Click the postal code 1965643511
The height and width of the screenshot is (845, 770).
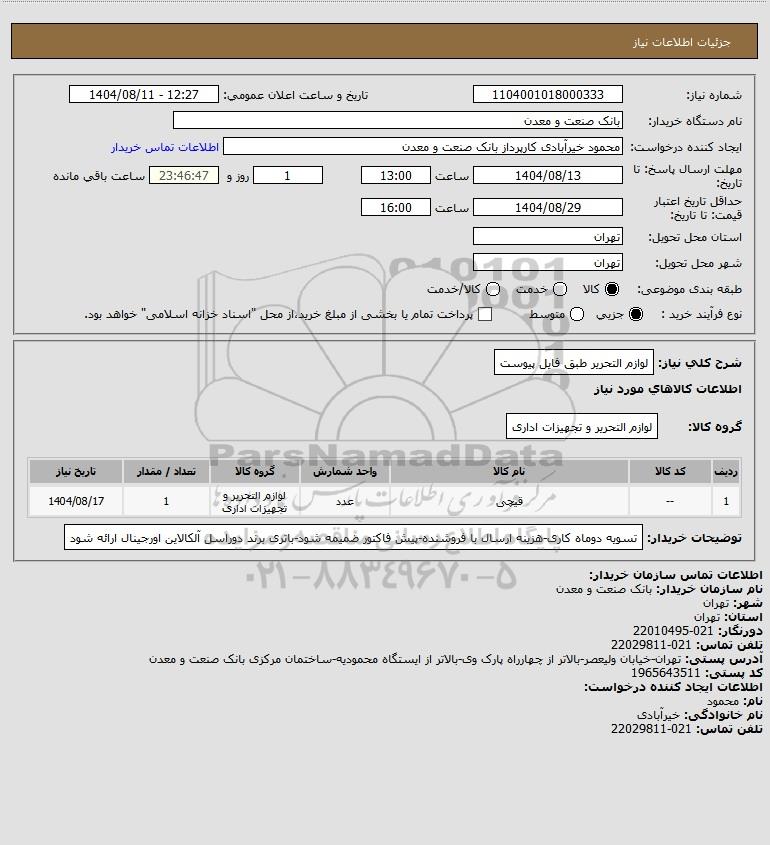(665, 673)
